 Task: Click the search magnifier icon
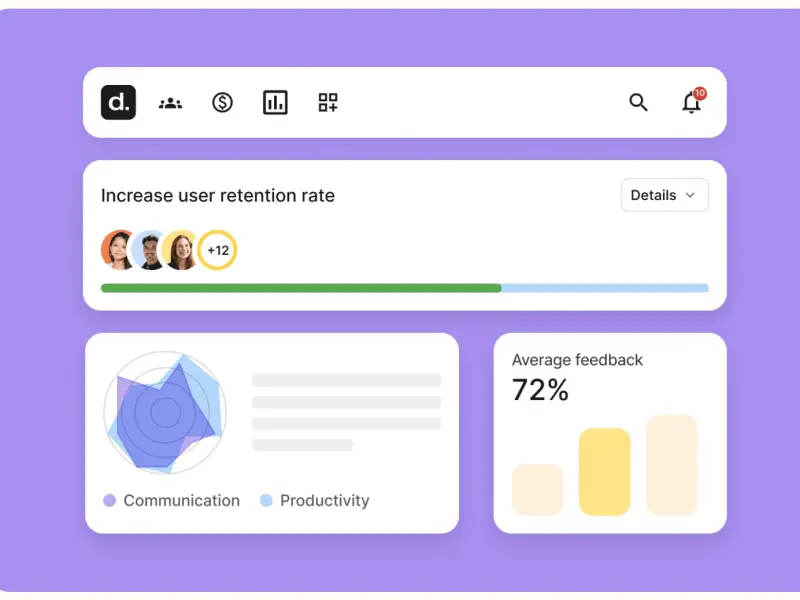(638, 102)
